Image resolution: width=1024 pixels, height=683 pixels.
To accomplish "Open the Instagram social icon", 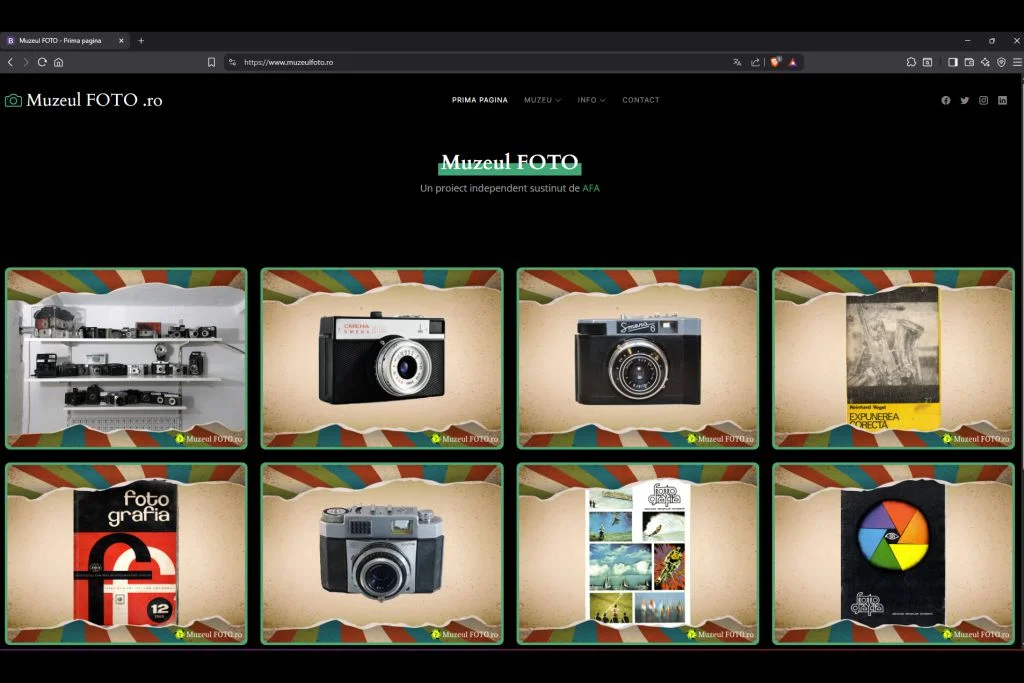I will 983,100.
